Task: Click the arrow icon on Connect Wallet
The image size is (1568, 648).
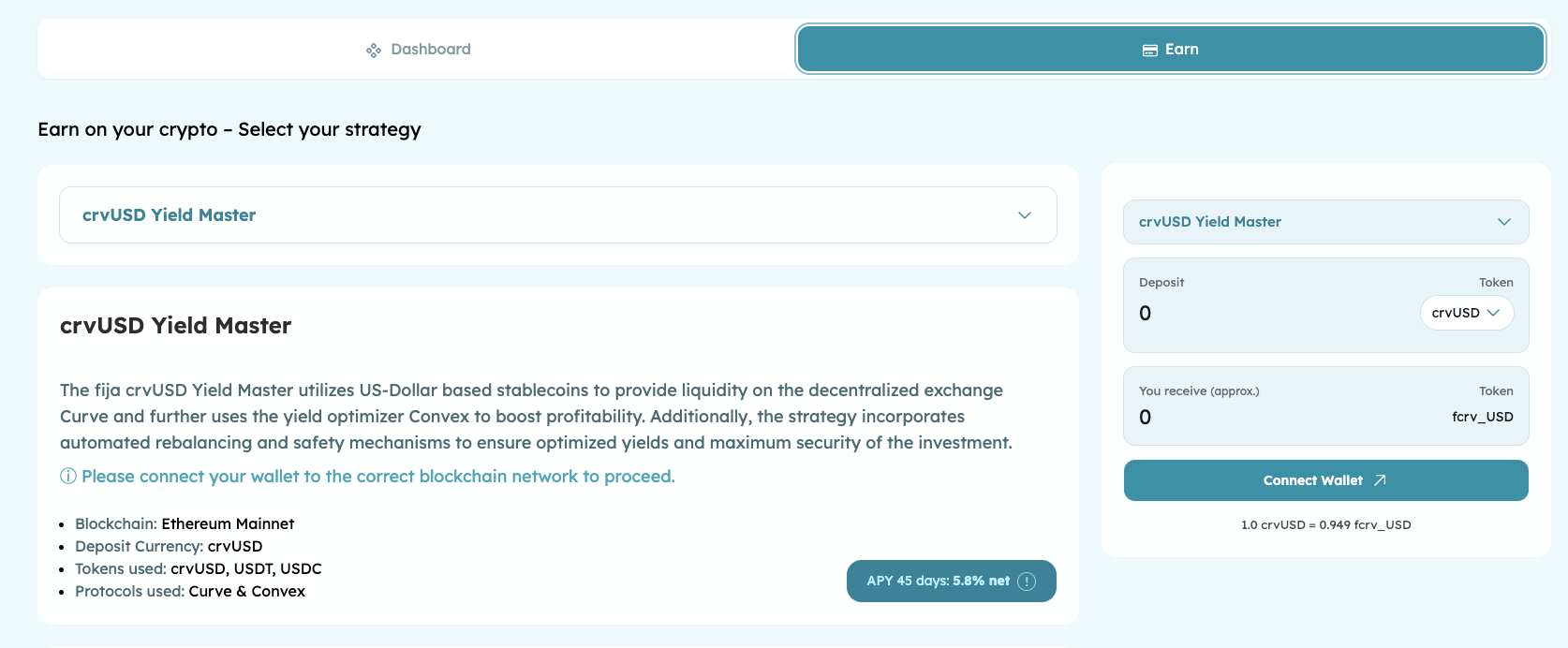Action: (1380, 480)
